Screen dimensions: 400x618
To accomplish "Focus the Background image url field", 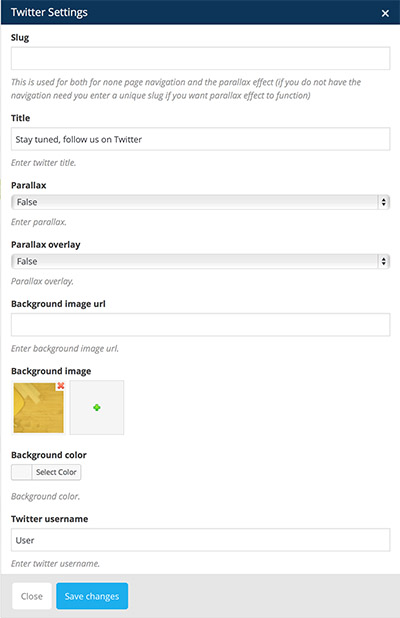I will coord(201,324).
